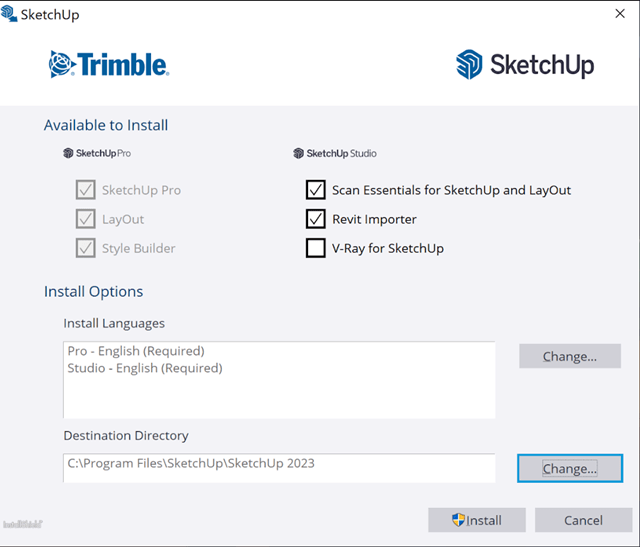Uncheck Scan Essentials for SketchUp and LayOut
Screen dimensions: 640x547
[x=316, y=190]
